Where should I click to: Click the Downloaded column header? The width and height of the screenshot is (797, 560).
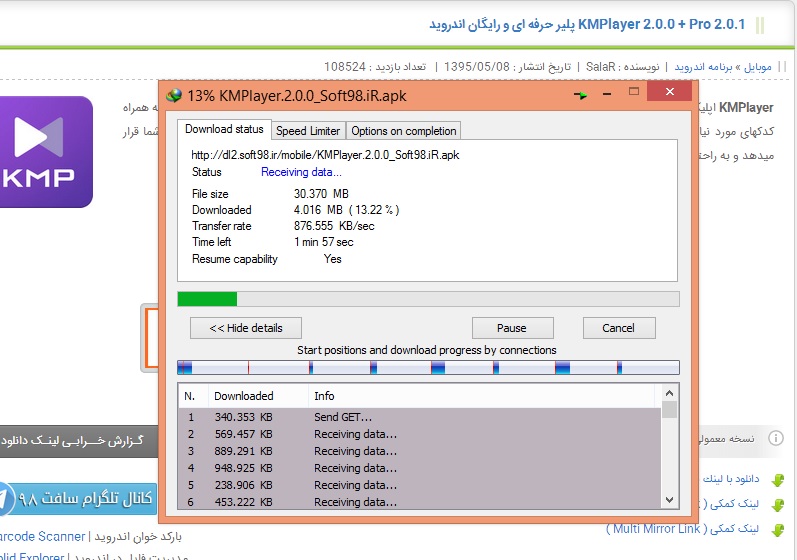(x=244, y=396)
